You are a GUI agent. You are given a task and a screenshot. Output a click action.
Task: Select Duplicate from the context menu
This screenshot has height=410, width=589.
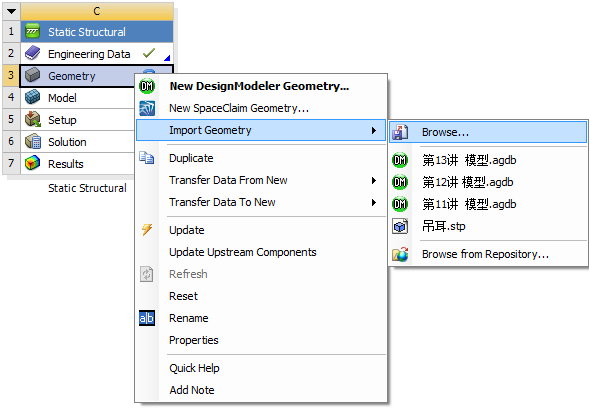tap(261, 158)
